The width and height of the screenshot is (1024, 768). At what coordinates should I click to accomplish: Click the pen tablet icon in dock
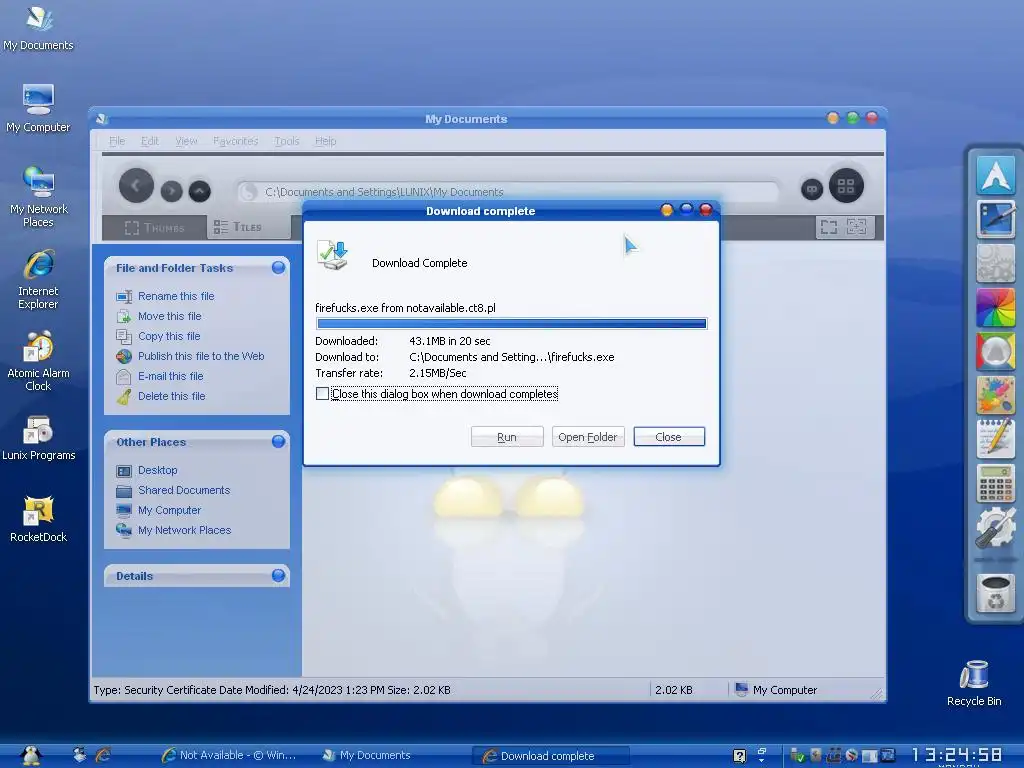click(996, 219)
